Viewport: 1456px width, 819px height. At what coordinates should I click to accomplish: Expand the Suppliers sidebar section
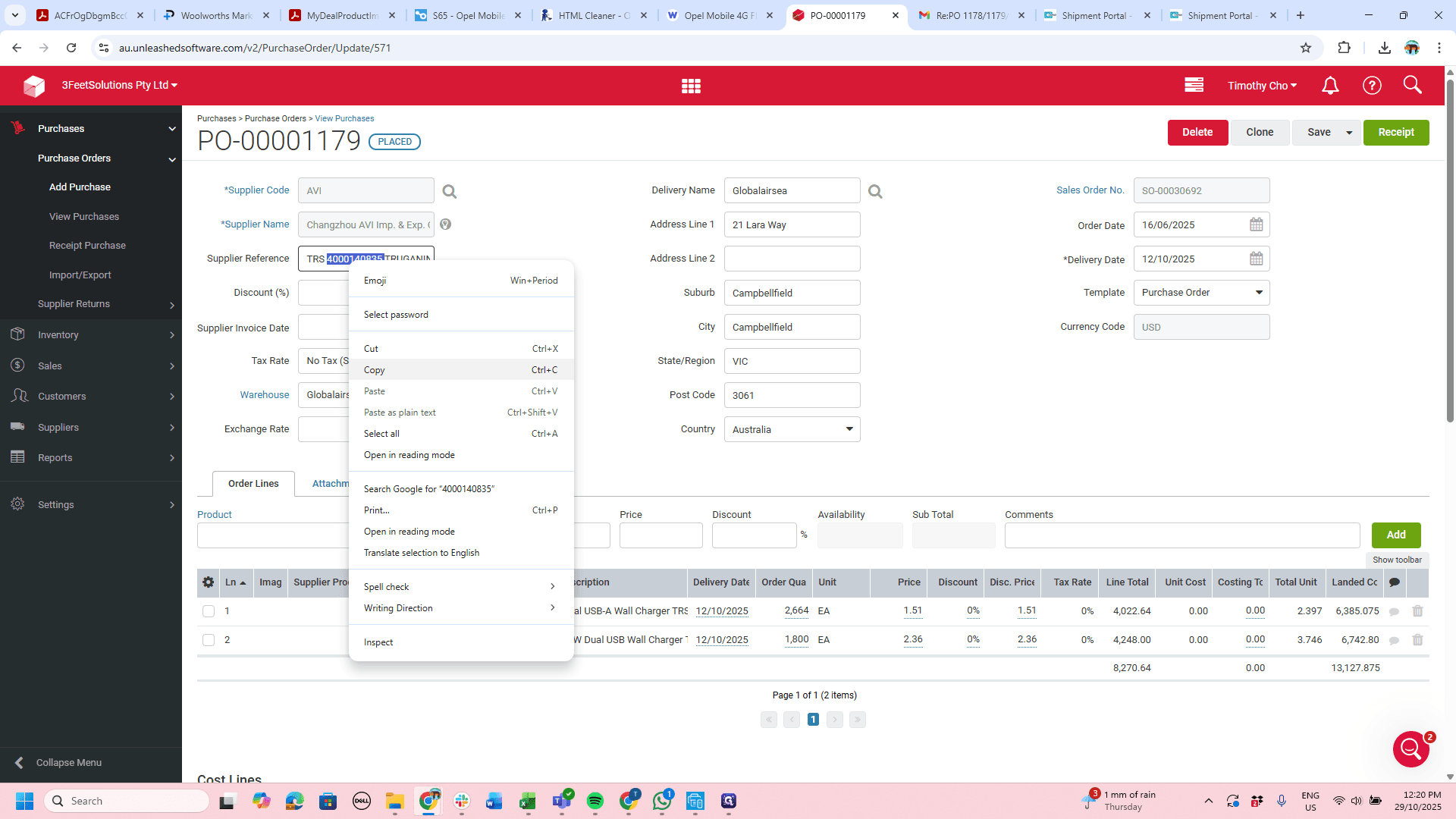(91, 427)
